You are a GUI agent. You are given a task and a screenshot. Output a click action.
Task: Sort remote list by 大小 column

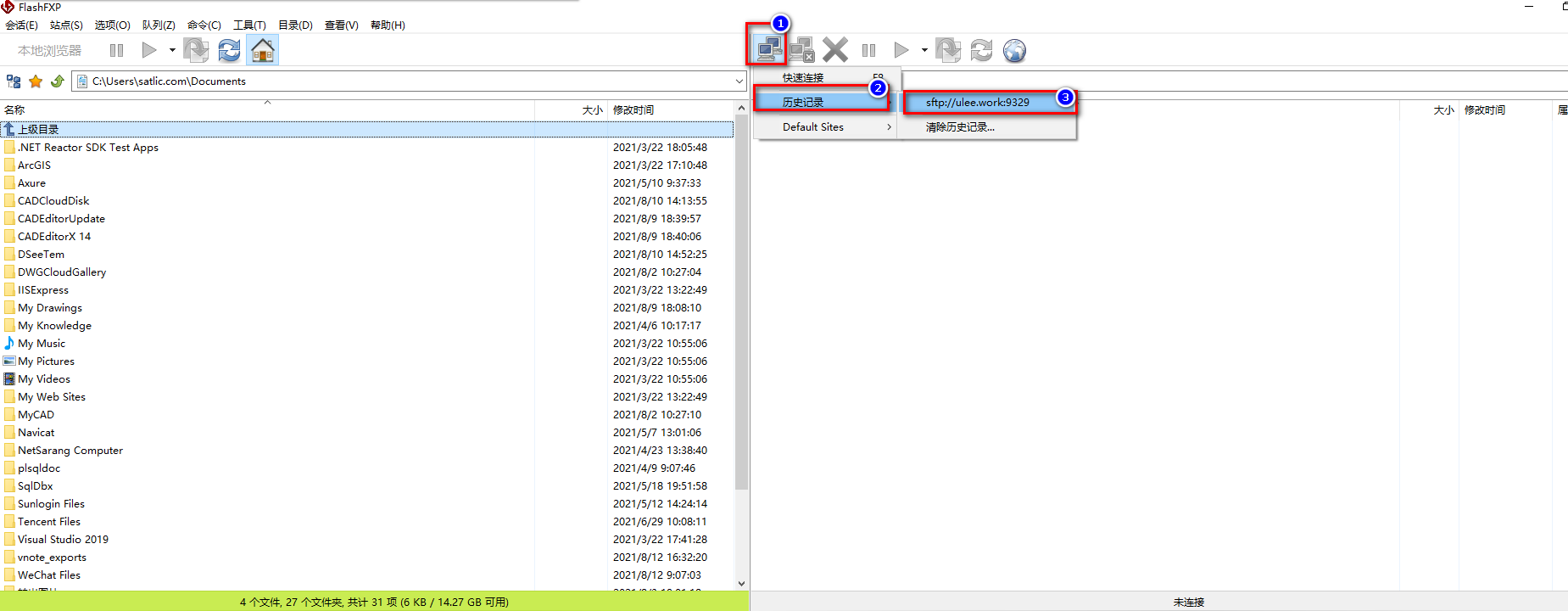pos(1444,110)
